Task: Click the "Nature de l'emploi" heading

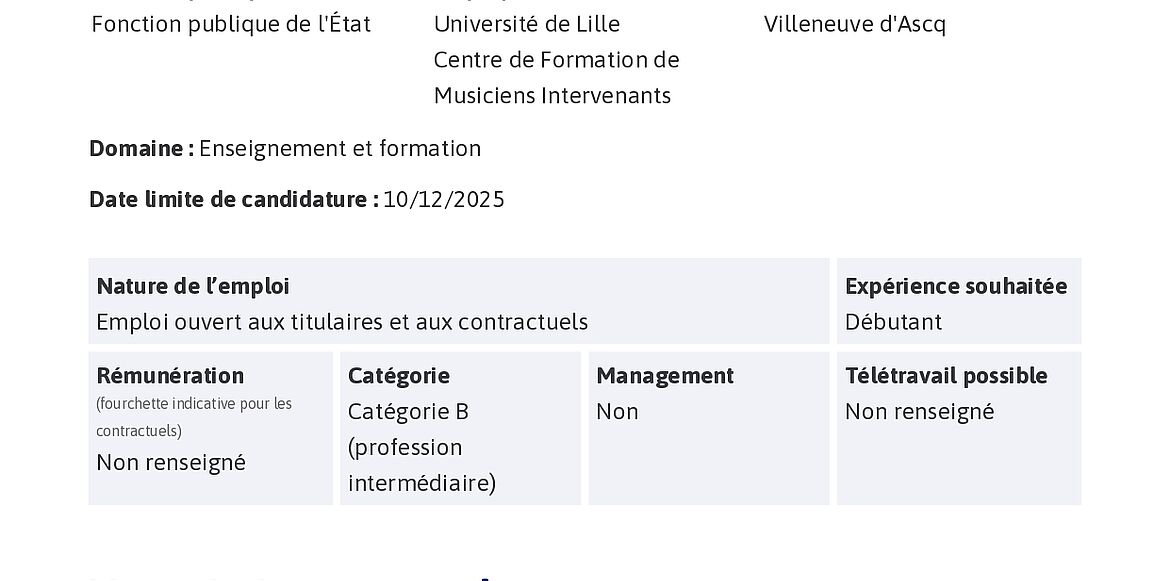Action: 193,286
